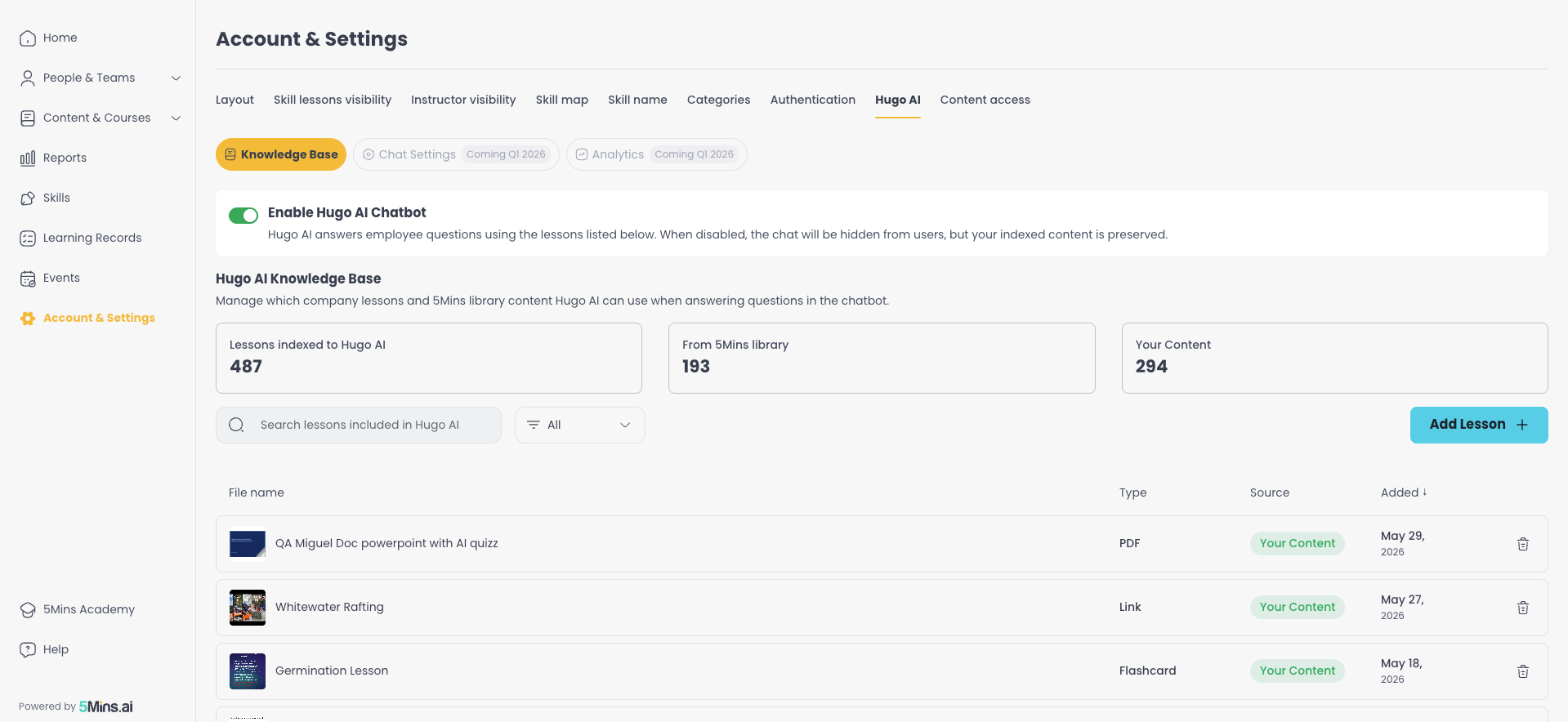Click the search magnifier icon

pos(236,425)
